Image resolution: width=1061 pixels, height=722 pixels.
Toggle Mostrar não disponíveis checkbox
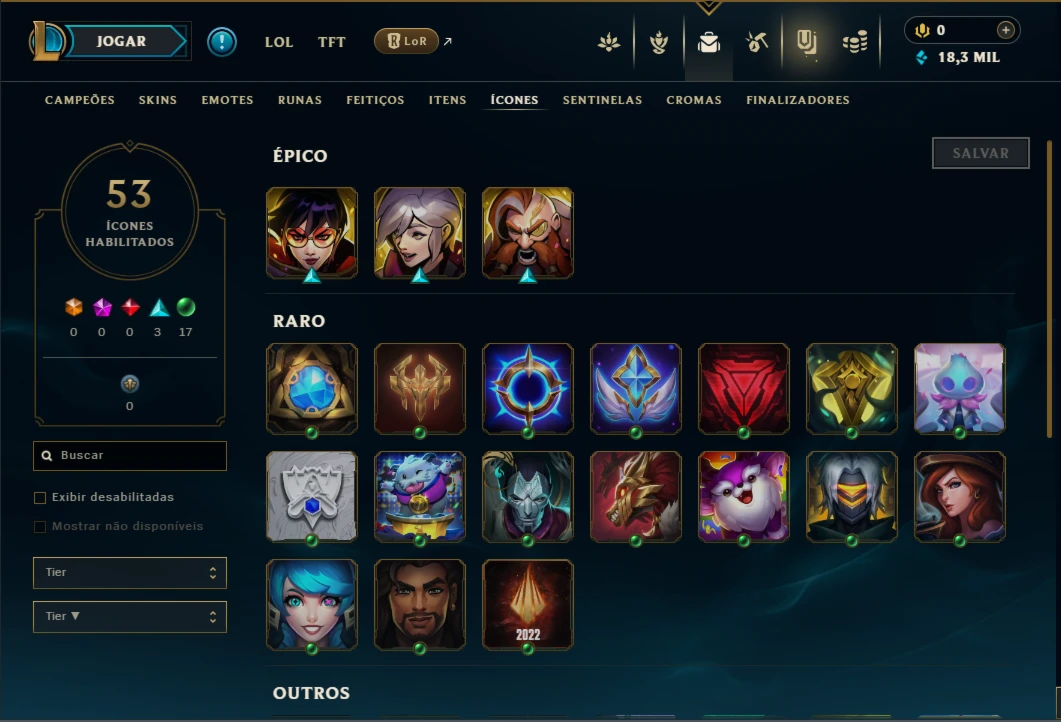tap(40, 526)
